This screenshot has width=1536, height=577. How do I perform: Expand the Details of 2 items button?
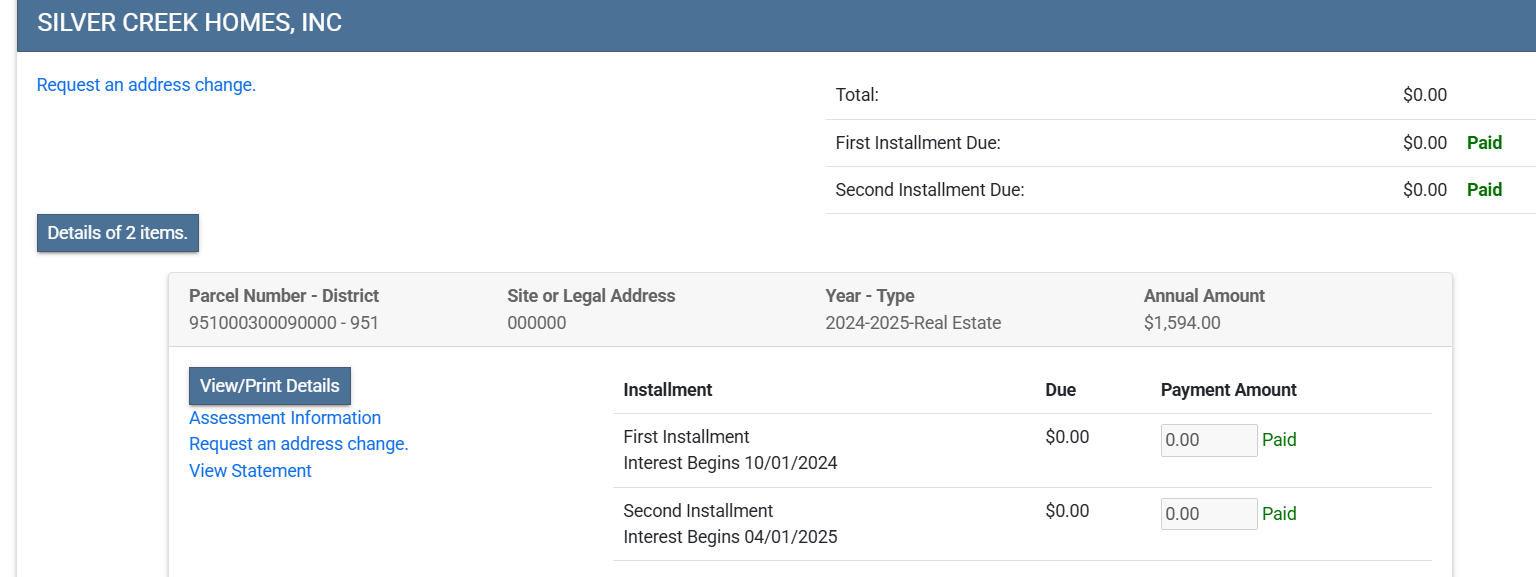(x=117, y=233)
